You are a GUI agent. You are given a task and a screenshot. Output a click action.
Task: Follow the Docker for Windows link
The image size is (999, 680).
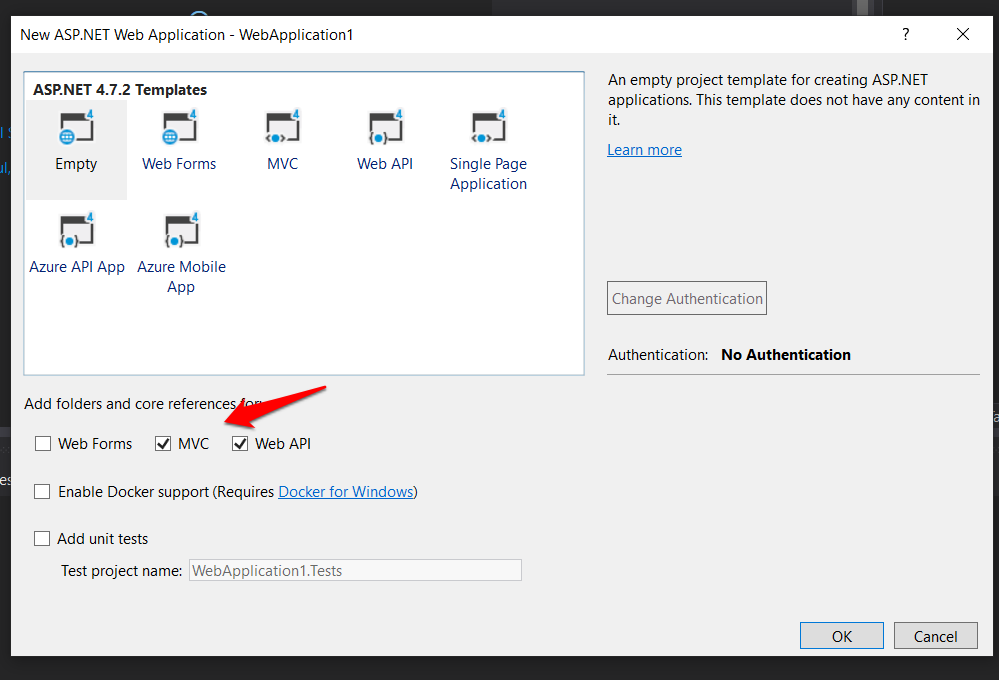tap(345, 492)
